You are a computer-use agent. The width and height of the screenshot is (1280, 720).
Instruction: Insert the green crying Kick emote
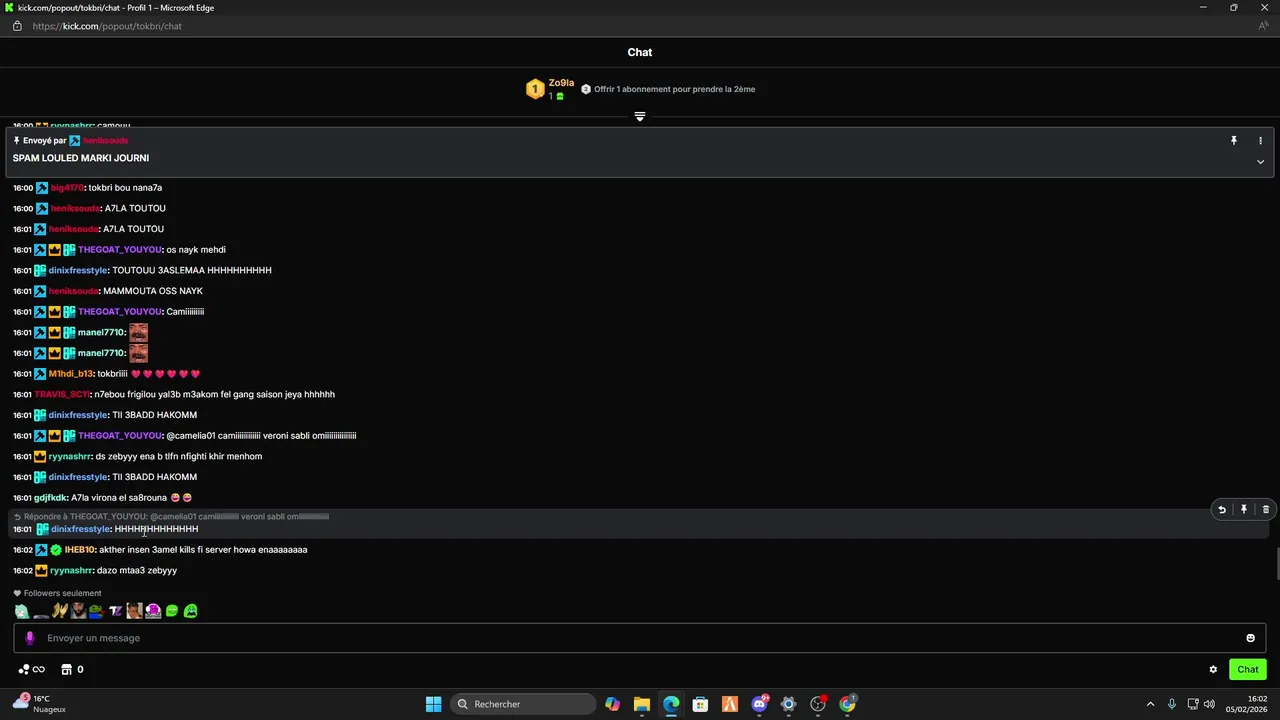191,611
